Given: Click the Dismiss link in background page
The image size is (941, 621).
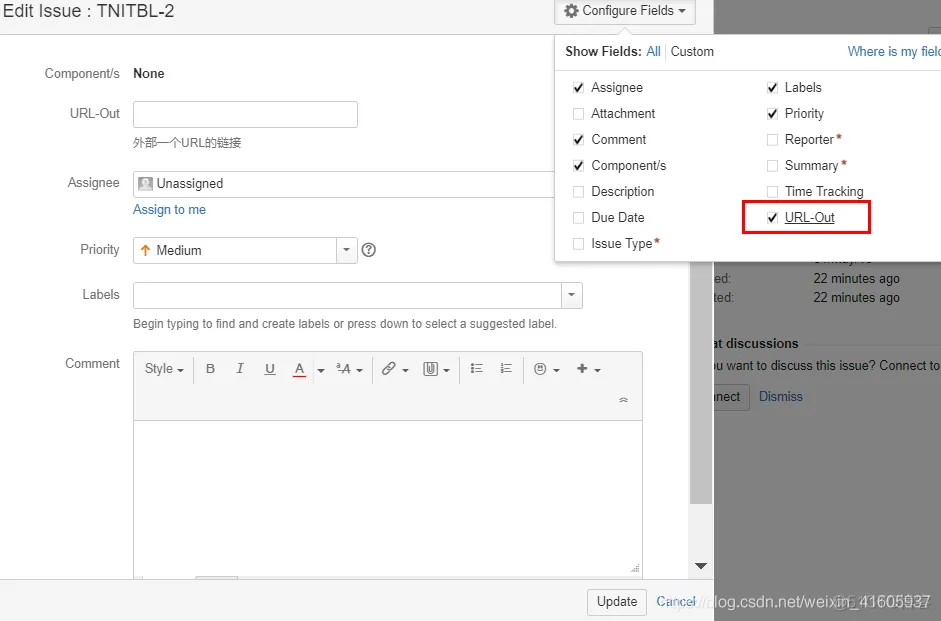Looking at the screenshot, I should 781,397.
